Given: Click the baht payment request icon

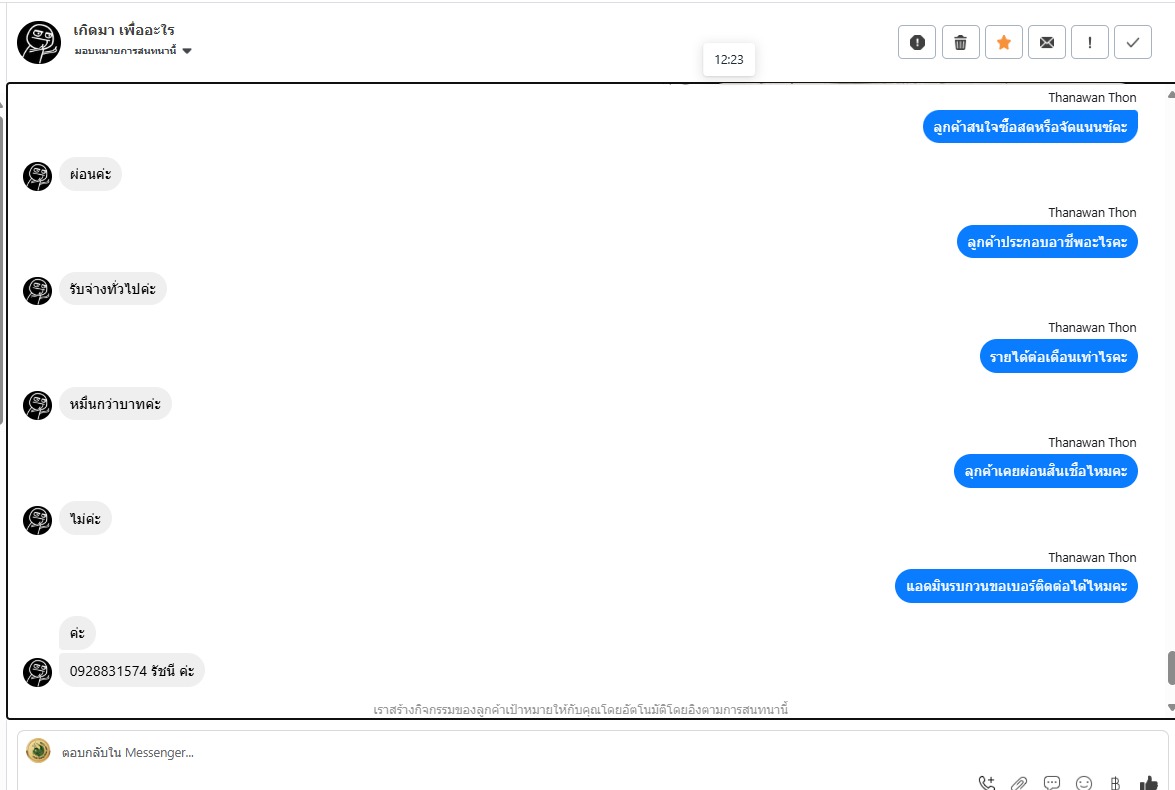Looking at the screenshot, I should [x=1115, y=783].
